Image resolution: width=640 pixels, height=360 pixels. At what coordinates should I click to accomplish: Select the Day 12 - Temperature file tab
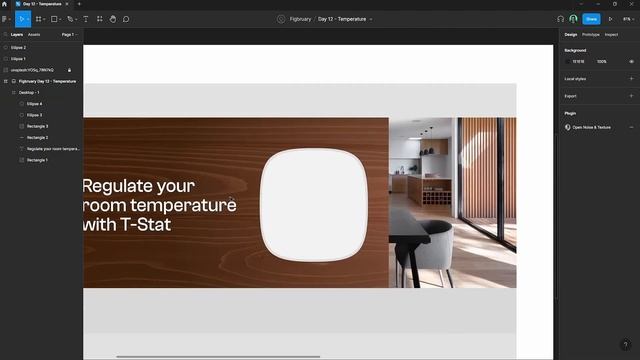pyautogui.click(x=42, y=4)
